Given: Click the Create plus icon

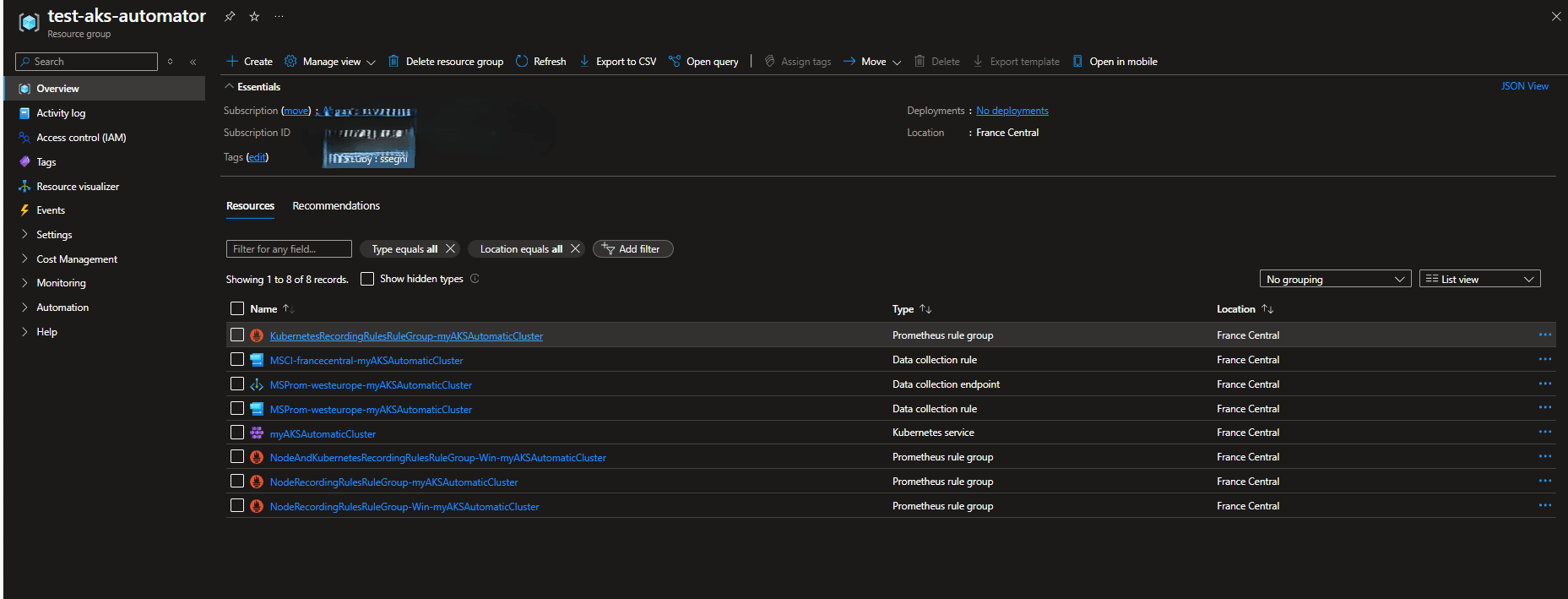Looking at the screenshot, I should tap(232, 61).
